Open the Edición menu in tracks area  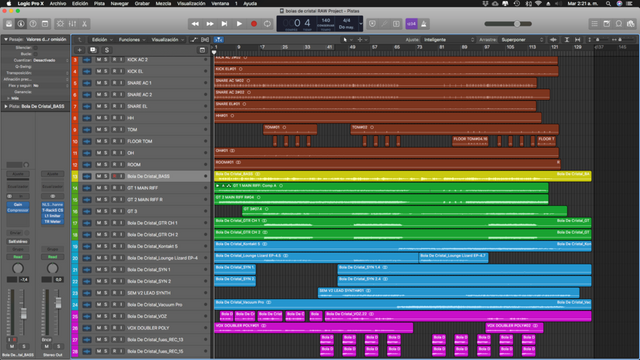pos(102,40)
